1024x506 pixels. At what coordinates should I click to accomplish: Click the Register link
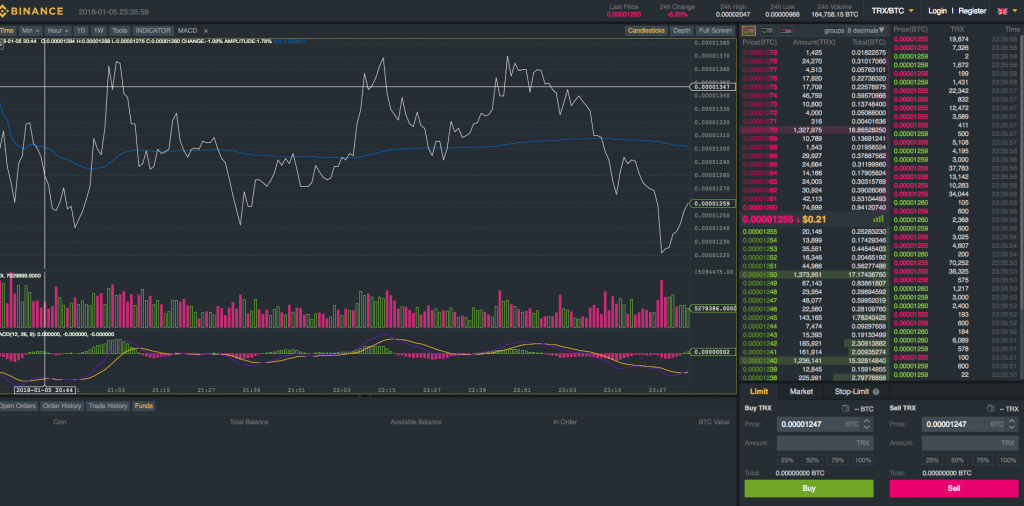coord(975,11)
